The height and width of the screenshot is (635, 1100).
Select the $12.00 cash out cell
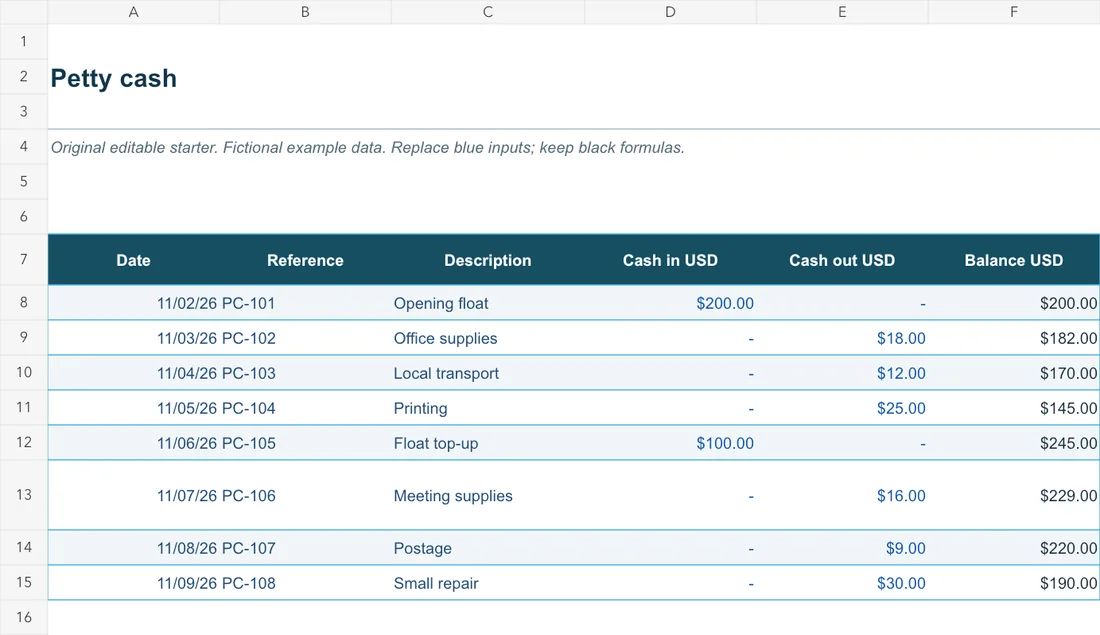(842, 373)
